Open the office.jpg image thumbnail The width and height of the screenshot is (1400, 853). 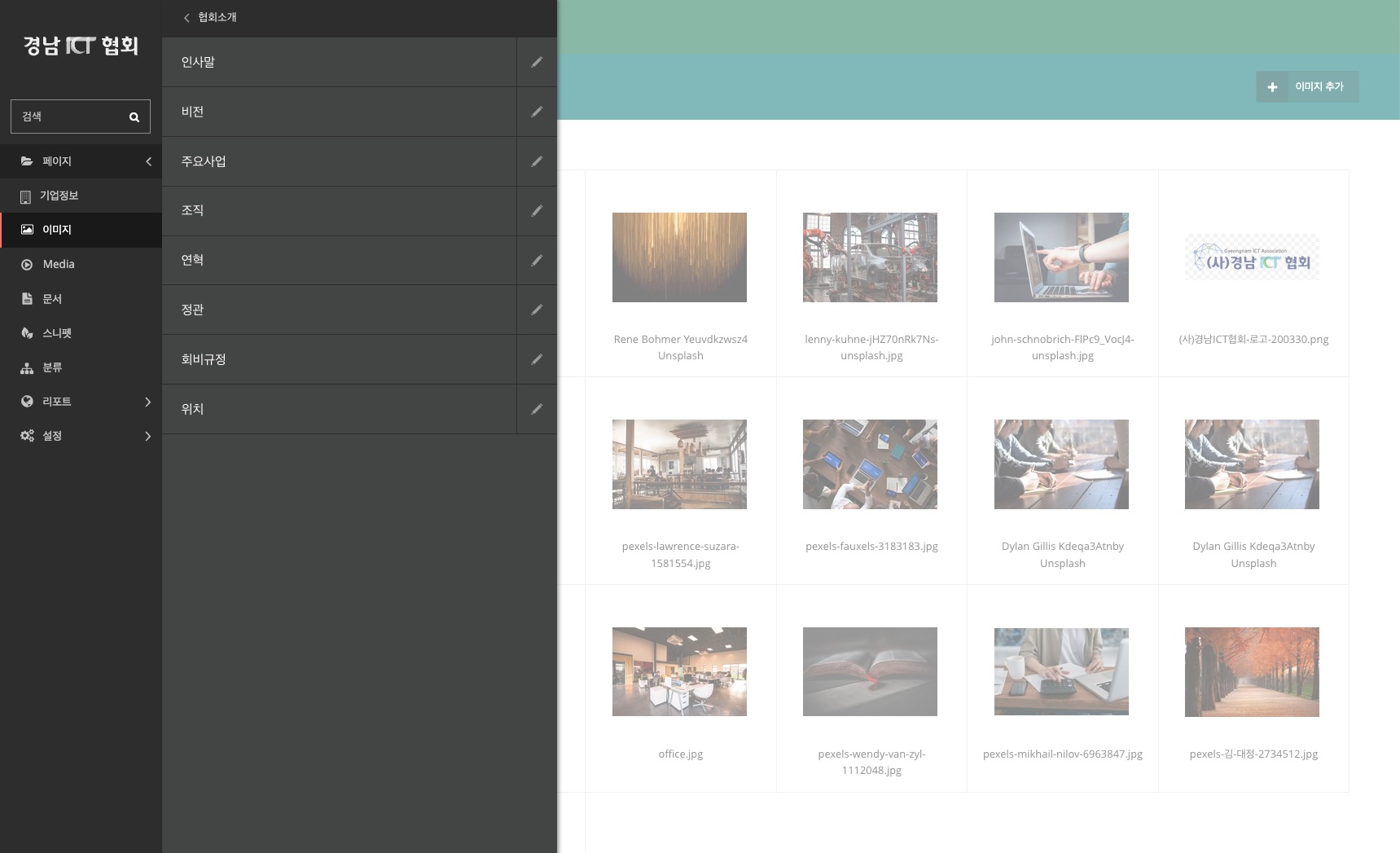(679, 672)
